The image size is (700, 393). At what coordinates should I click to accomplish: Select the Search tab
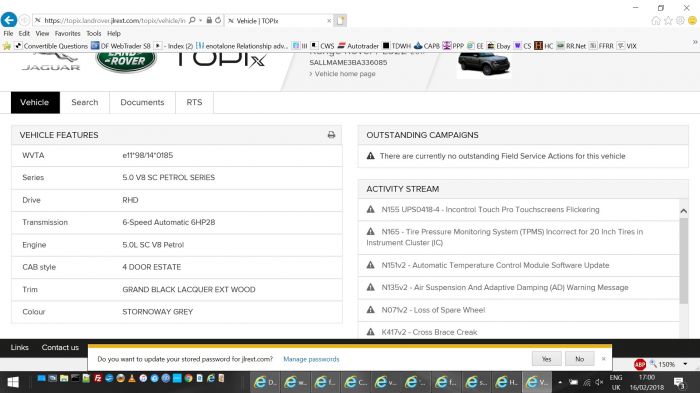pyautogui.click(x=85, y=102)
